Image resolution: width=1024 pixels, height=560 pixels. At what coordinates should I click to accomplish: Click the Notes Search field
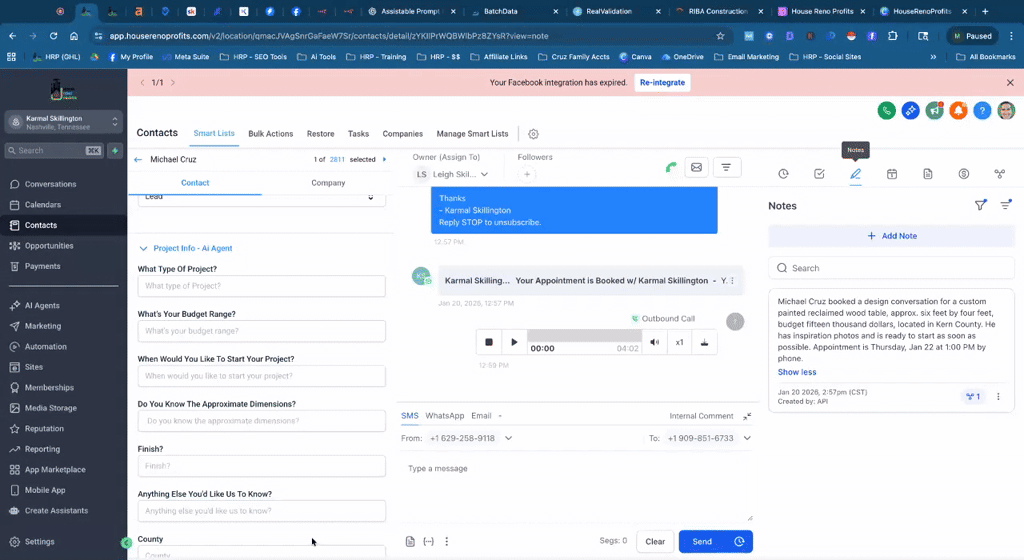(891, 268)
